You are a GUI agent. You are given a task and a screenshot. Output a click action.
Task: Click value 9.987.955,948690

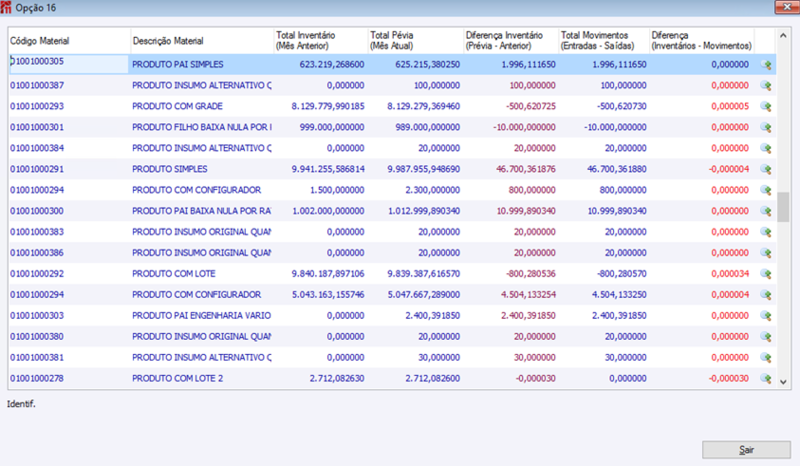[423, 169]
